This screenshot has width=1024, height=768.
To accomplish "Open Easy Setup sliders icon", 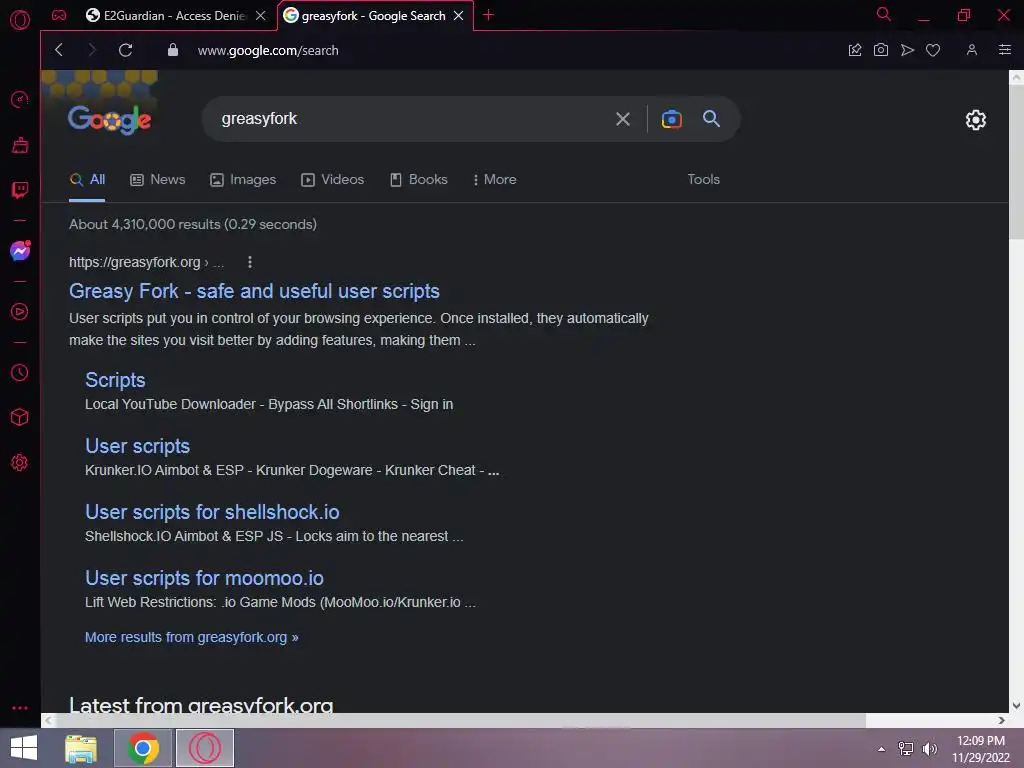I will tap(1004, 50).
